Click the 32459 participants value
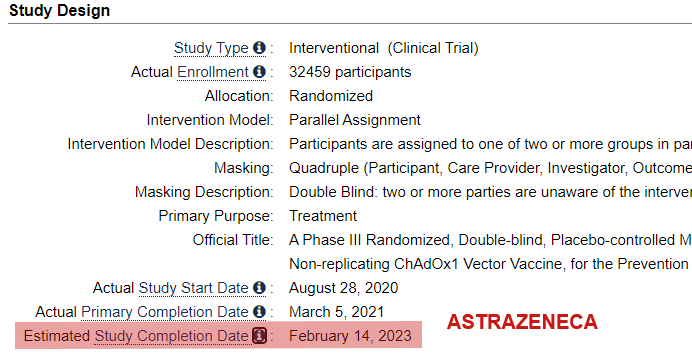The width and height of the screenshot is (692, 361). [350, 72]
